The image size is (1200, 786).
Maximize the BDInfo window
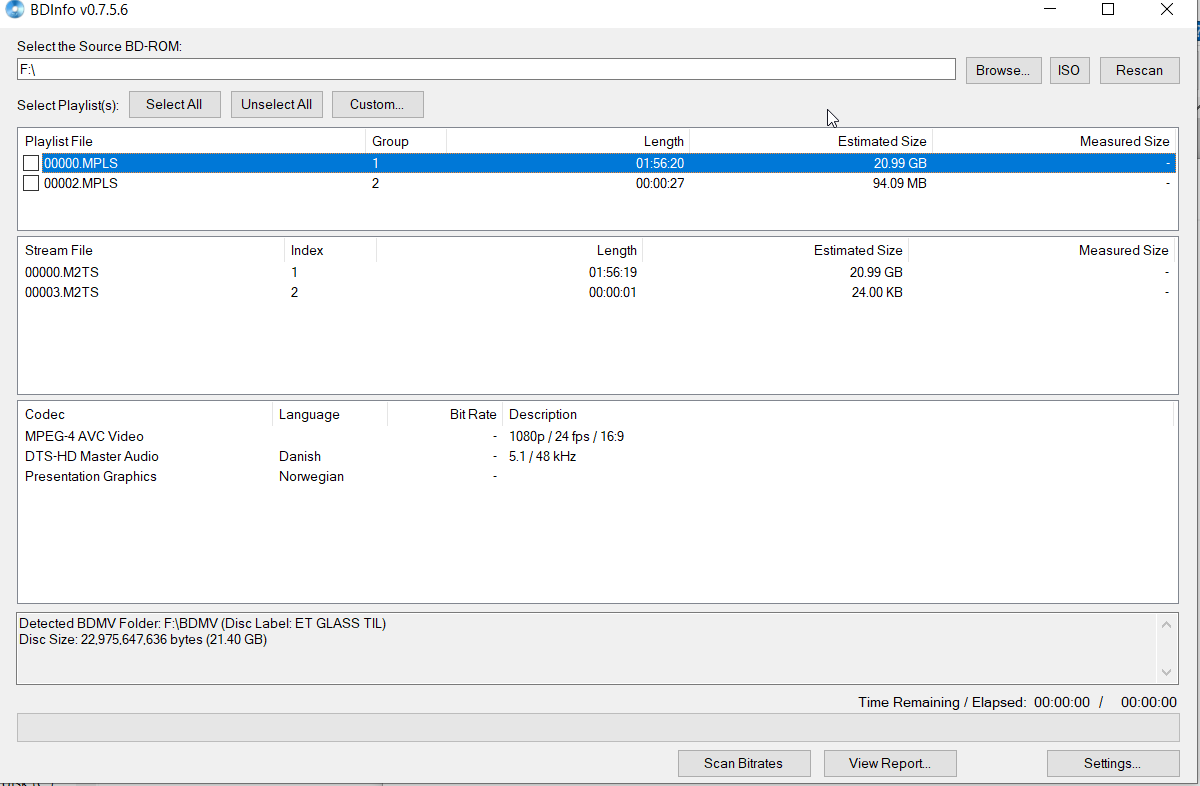click(x=1108, y=9)
